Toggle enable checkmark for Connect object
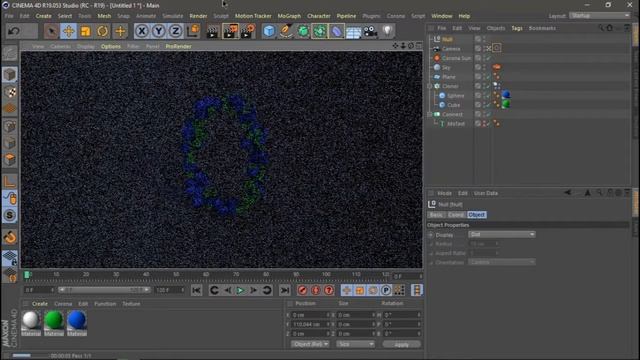640x360 pixels. pos(488,114)
